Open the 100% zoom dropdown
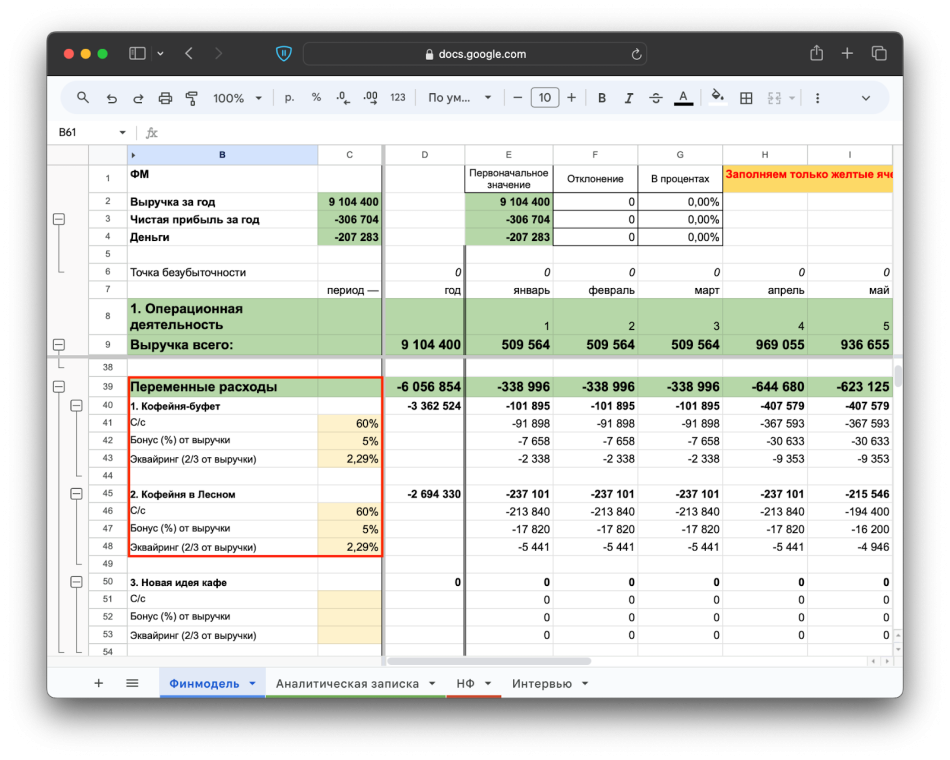The image size is (950, 760). [x=237, y=98]
